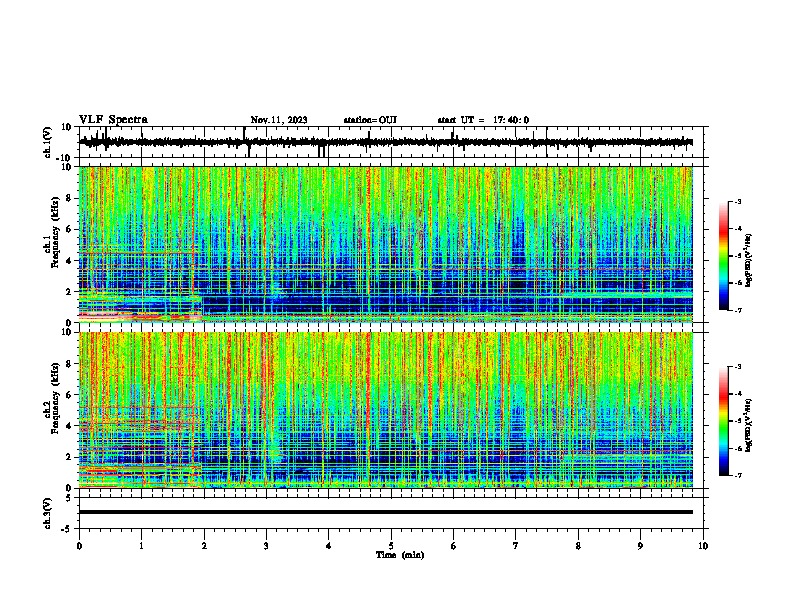Click time-axis tick label "1" at bottom
Viewport: 792px width, 612px height.
pyautogui.click(x=142, y=546)
